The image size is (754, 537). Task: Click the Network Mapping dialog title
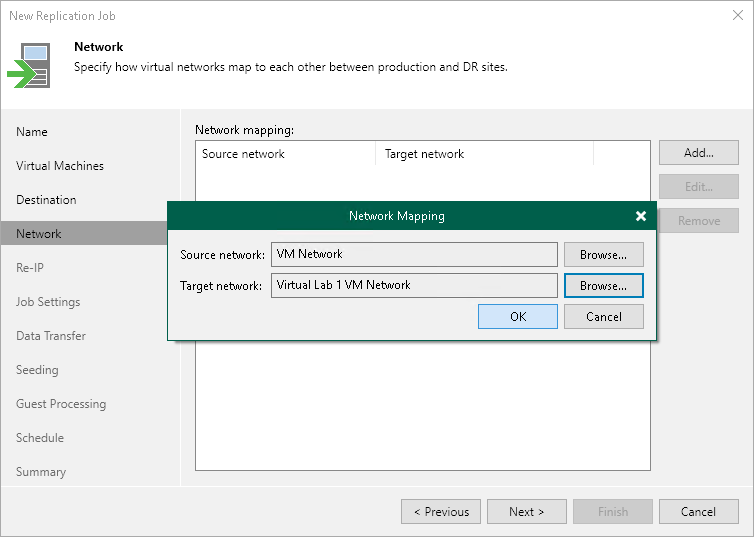coord(397,216)
